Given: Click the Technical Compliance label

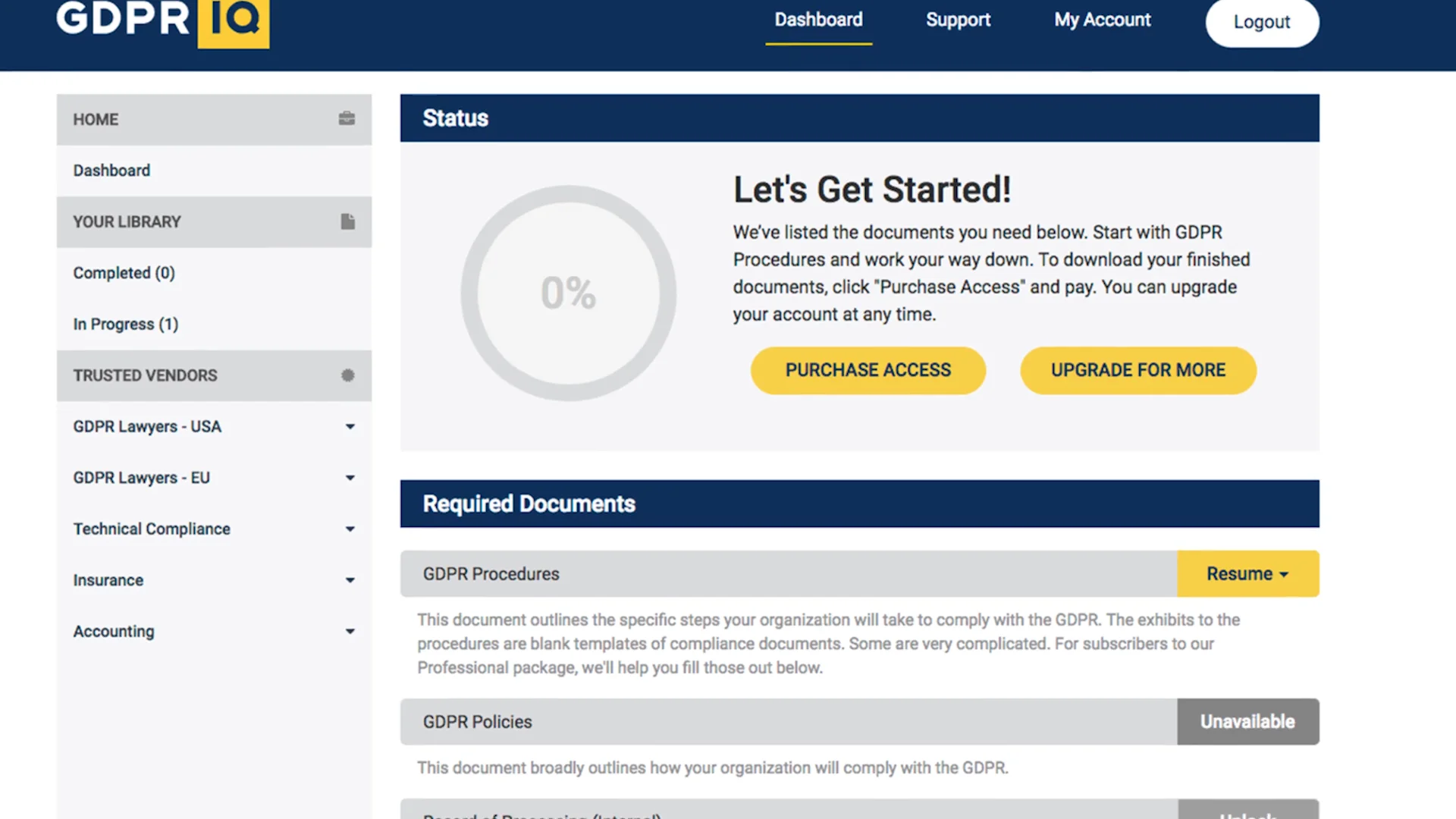Looking at the screenshot, I should [152, 529].
